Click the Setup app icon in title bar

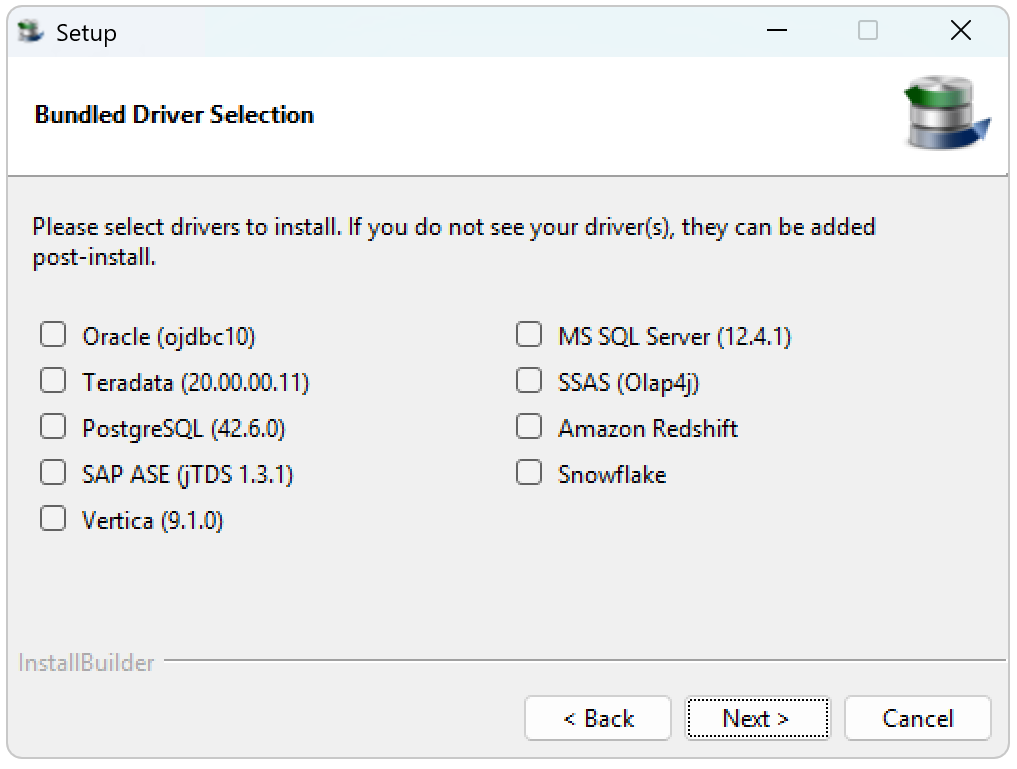[30, 32]
